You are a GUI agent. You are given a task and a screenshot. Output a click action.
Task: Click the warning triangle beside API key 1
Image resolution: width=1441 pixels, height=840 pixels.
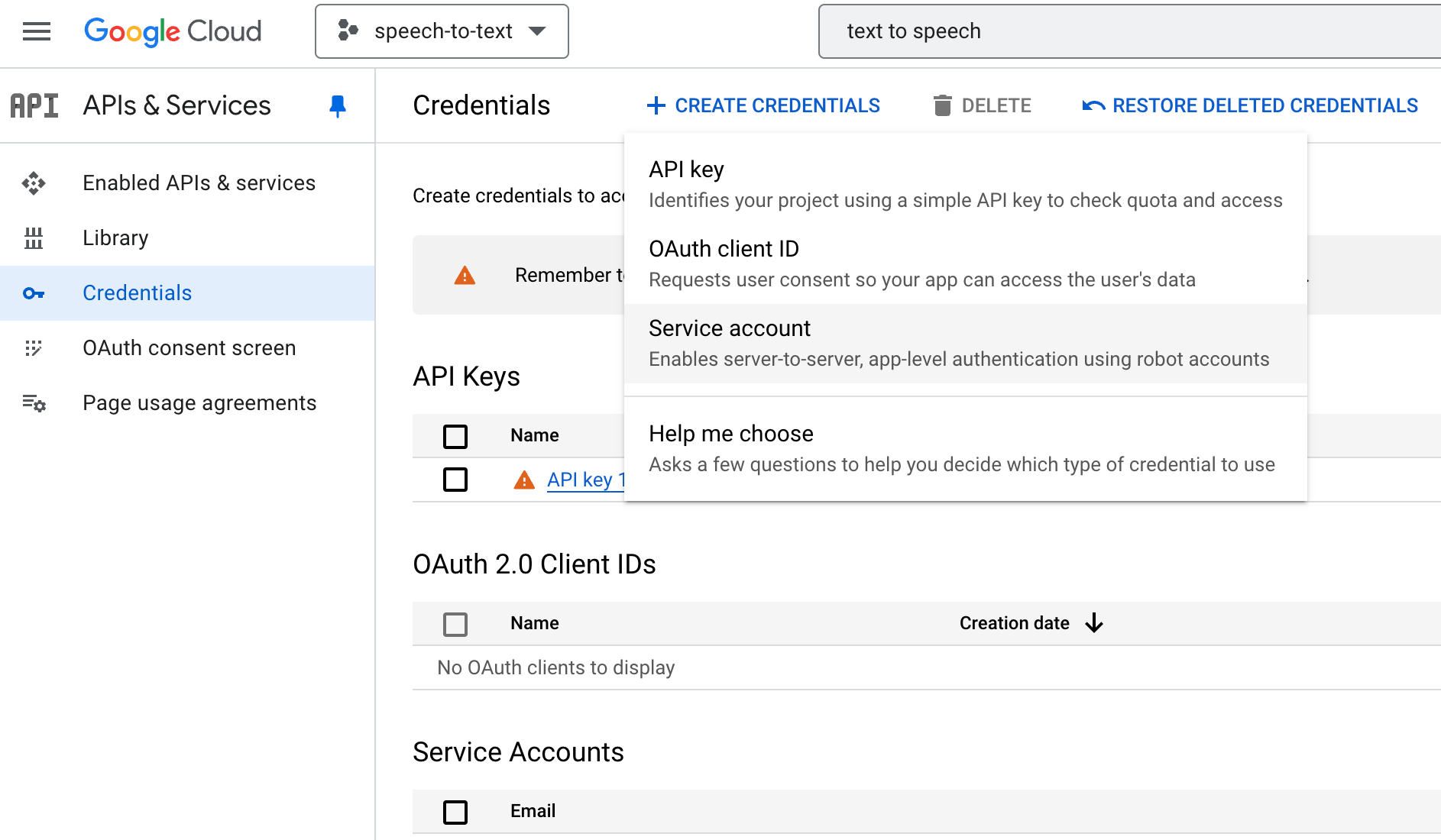[524, 480]
